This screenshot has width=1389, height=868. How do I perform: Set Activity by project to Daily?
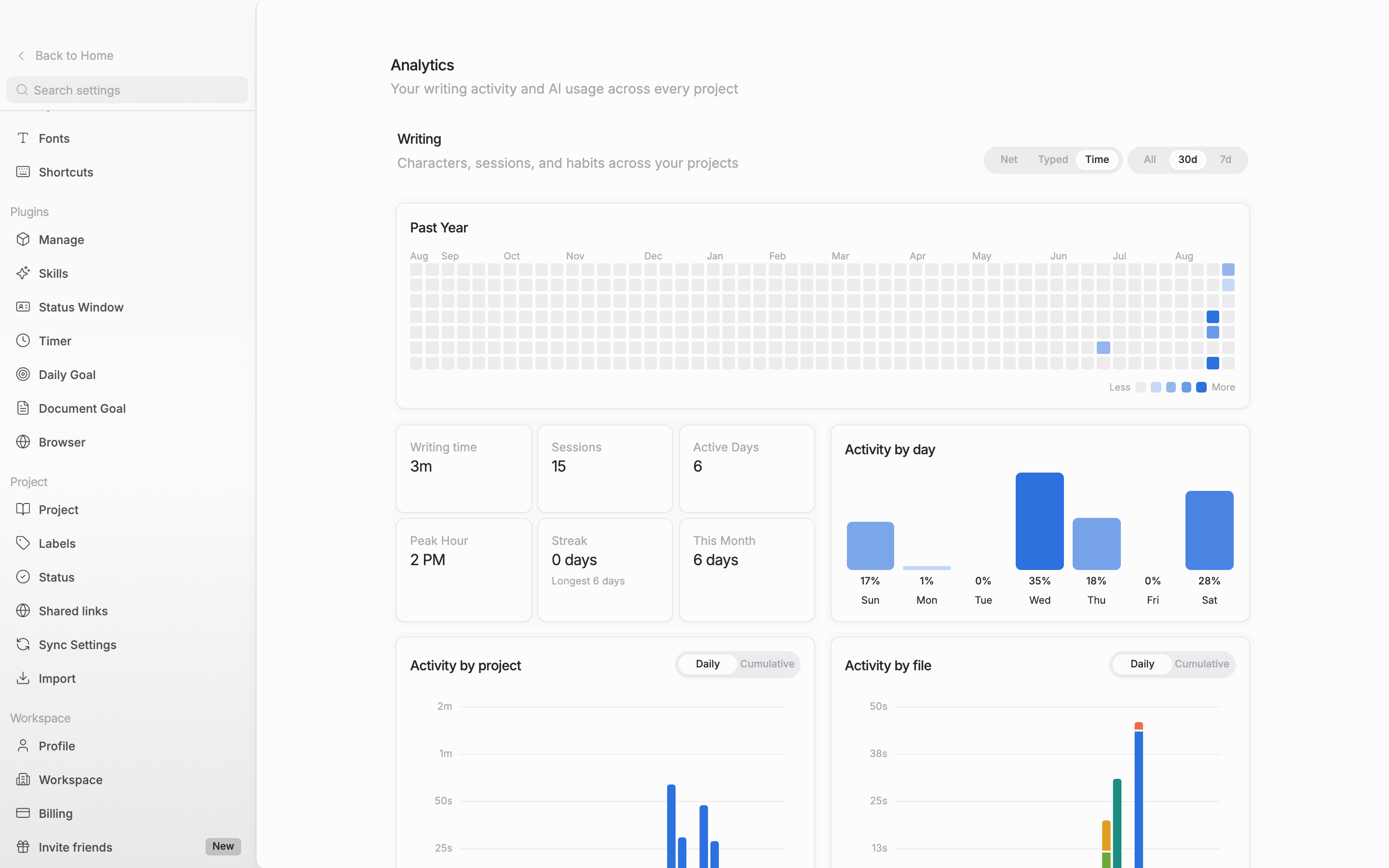coord(707,664)
